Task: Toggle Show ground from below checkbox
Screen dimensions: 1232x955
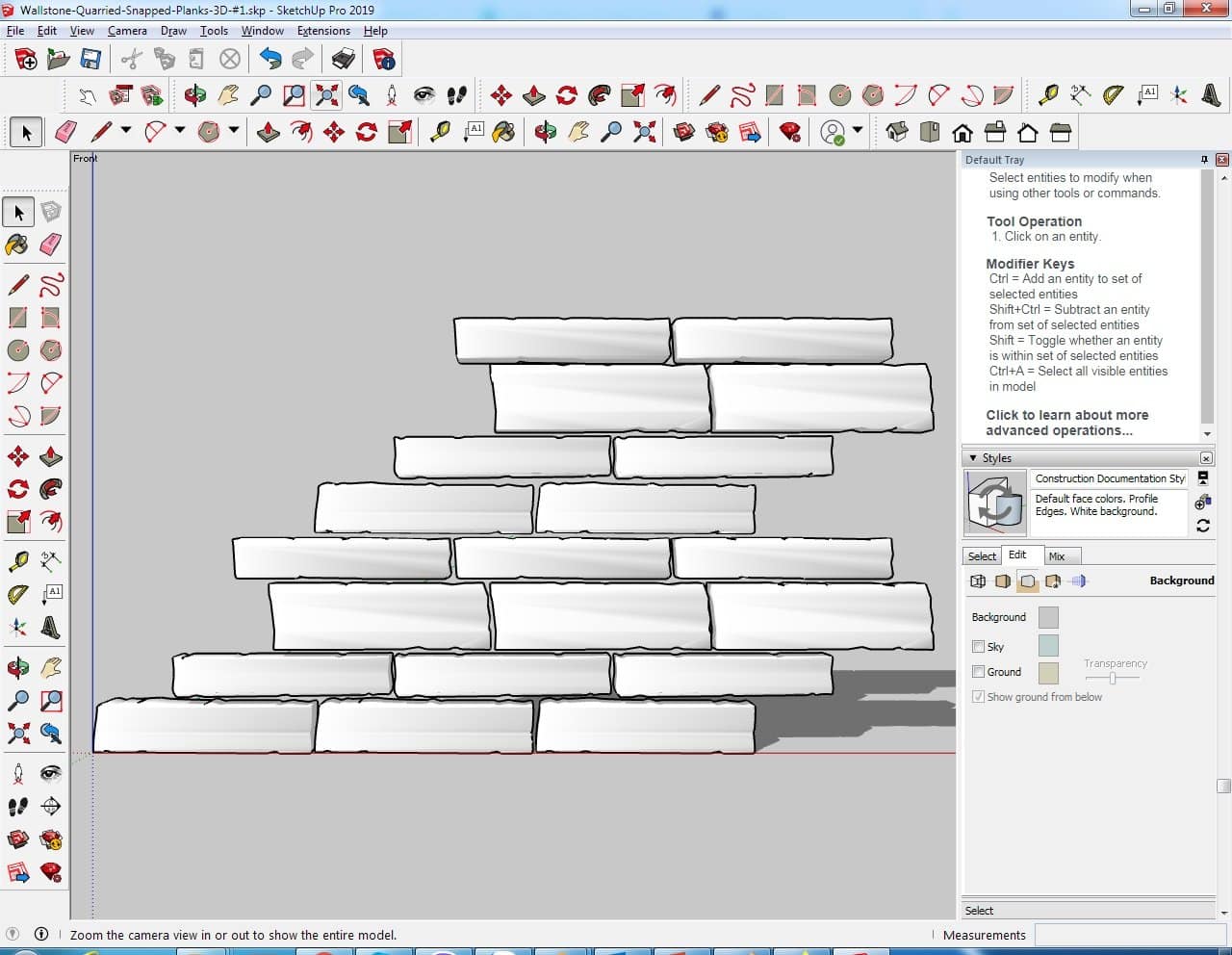Action: [979, 697]
